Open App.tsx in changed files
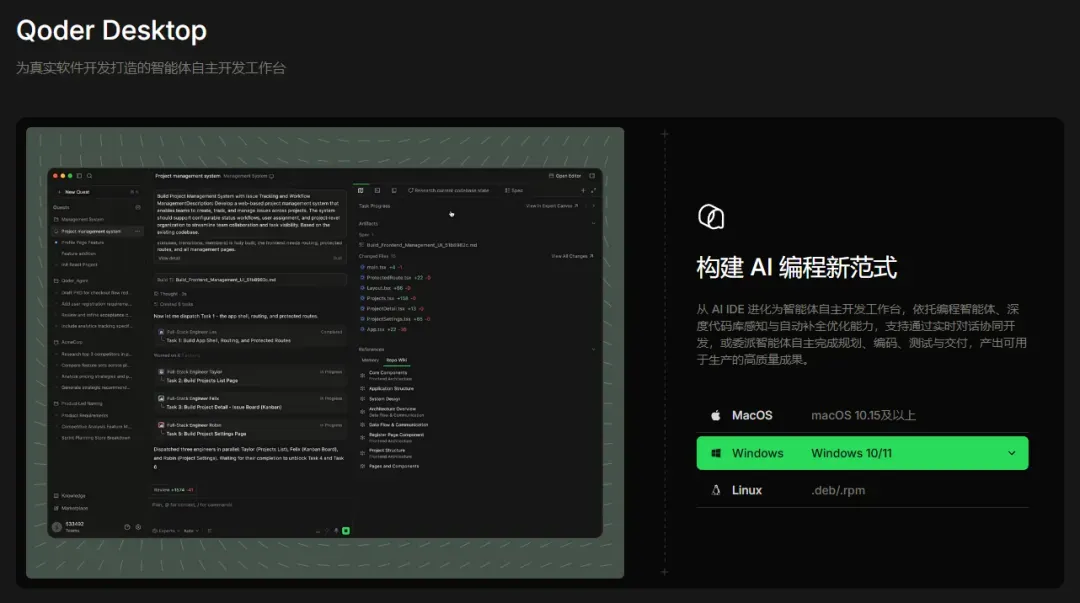This screenshot has width=1080, height=603. click(383, 329)
